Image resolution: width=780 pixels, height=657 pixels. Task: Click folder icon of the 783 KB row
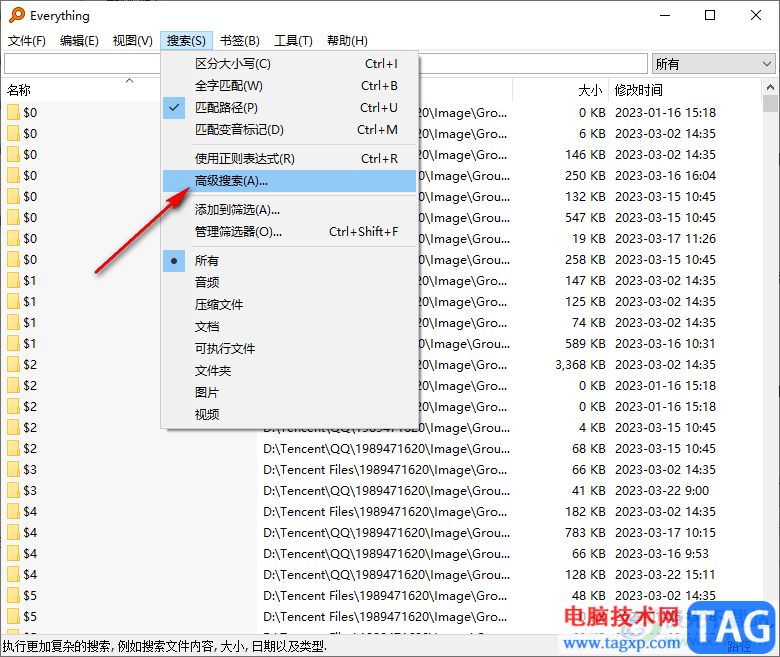13,533
